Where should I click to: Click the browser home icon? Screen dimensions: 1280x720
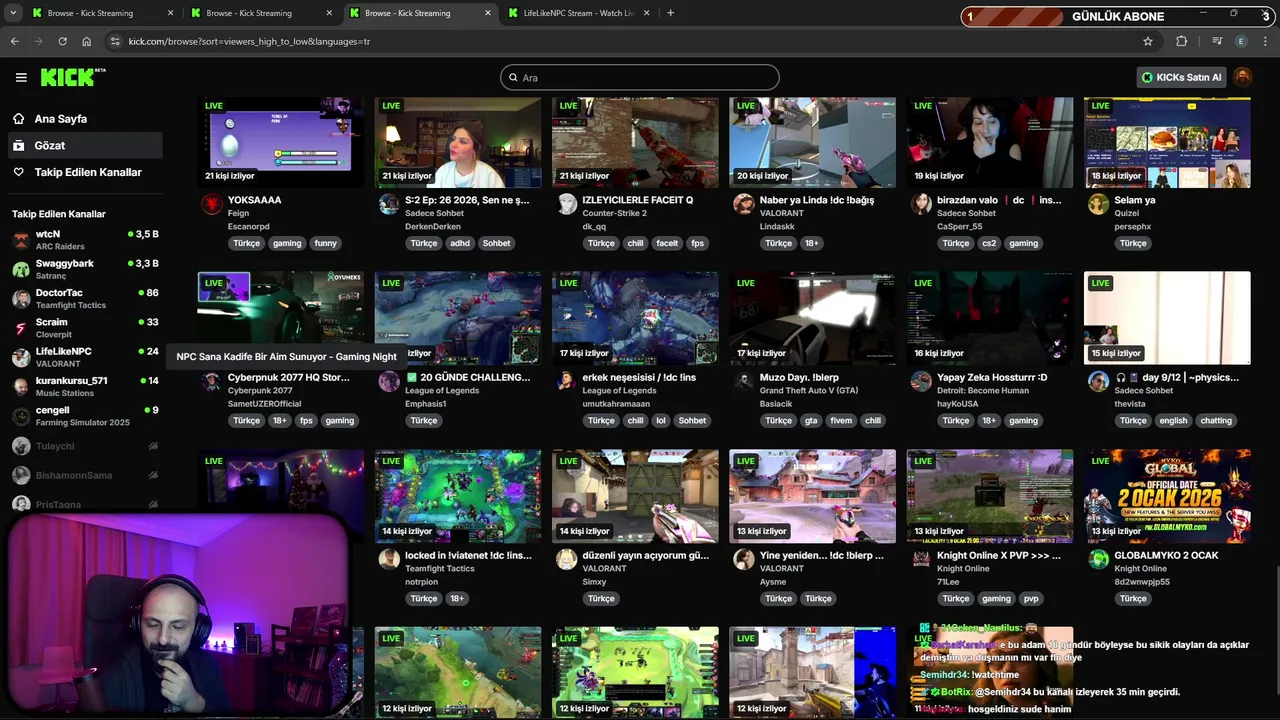click(86, 41)
